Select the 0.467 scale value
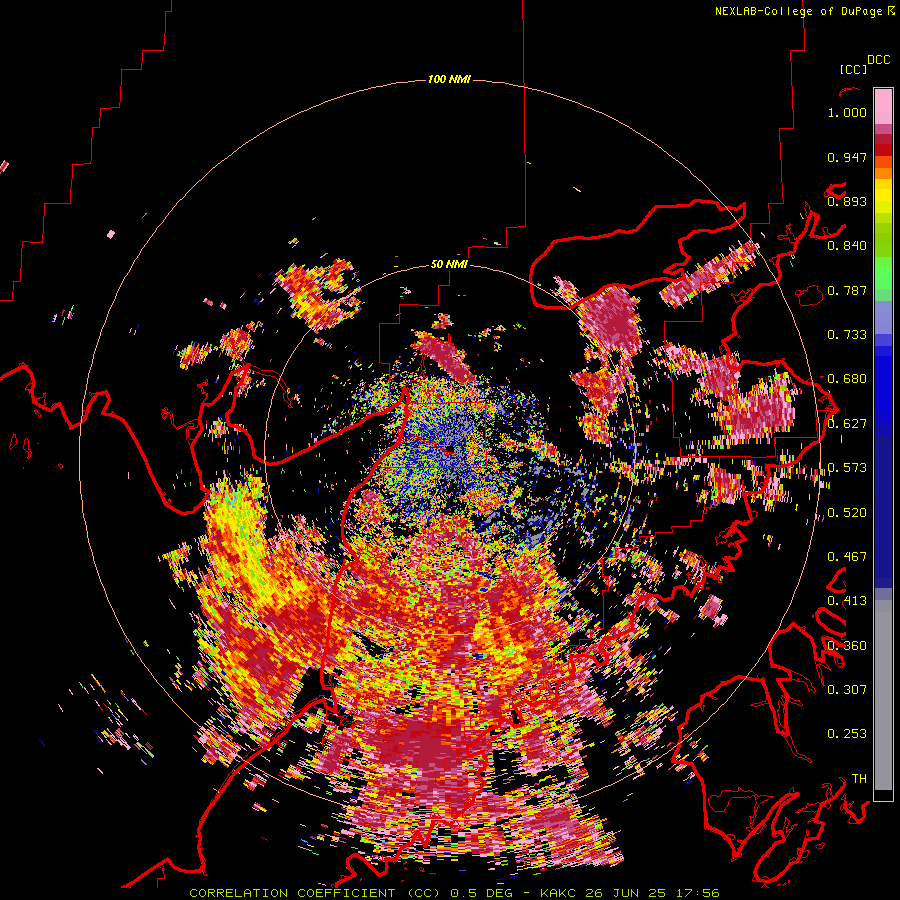Screen dimensions: 900x900 click(847, 556)
